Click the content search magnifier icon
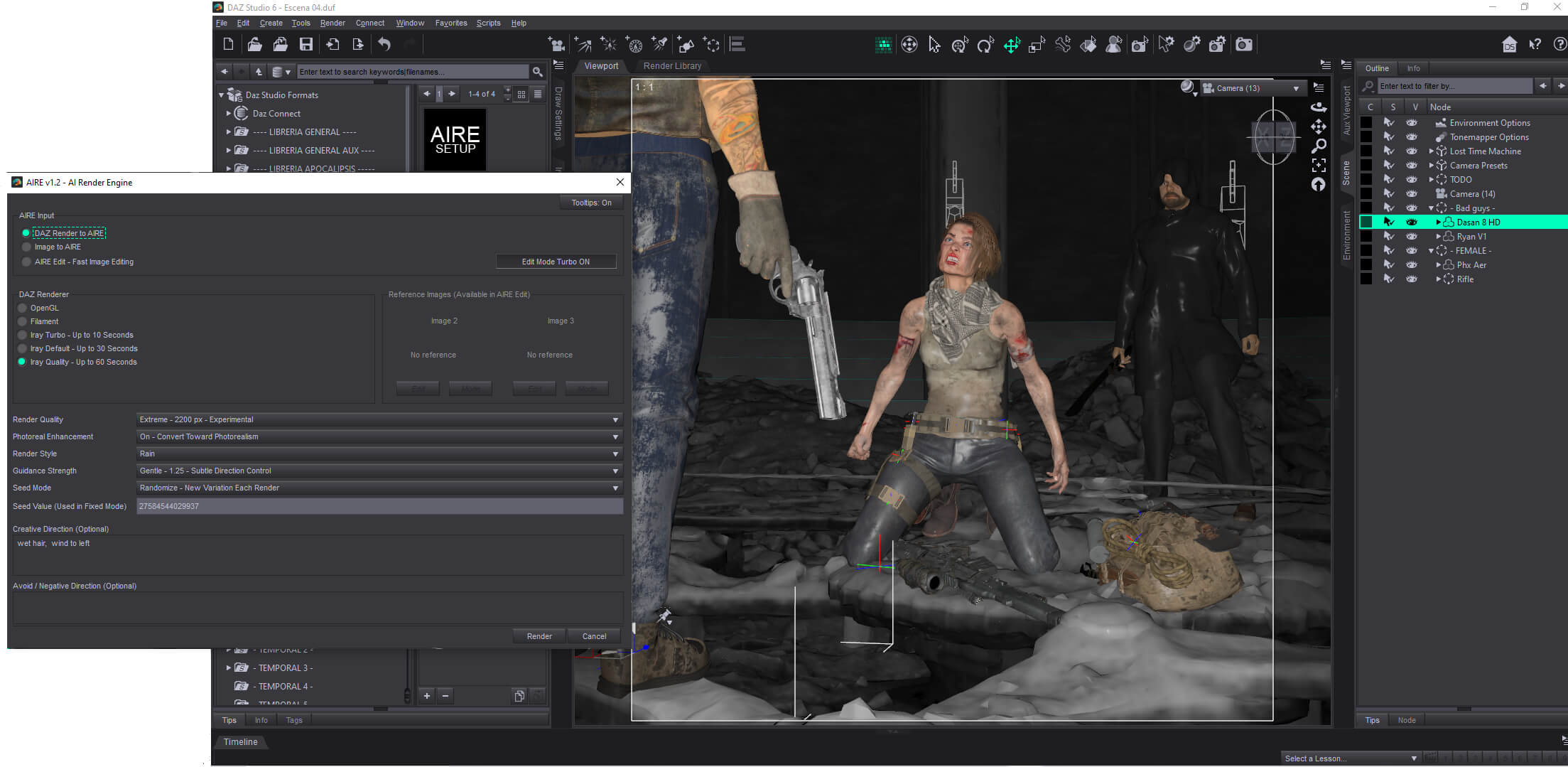This screenshot has height=767, width=1568. (x=538, y=72)
